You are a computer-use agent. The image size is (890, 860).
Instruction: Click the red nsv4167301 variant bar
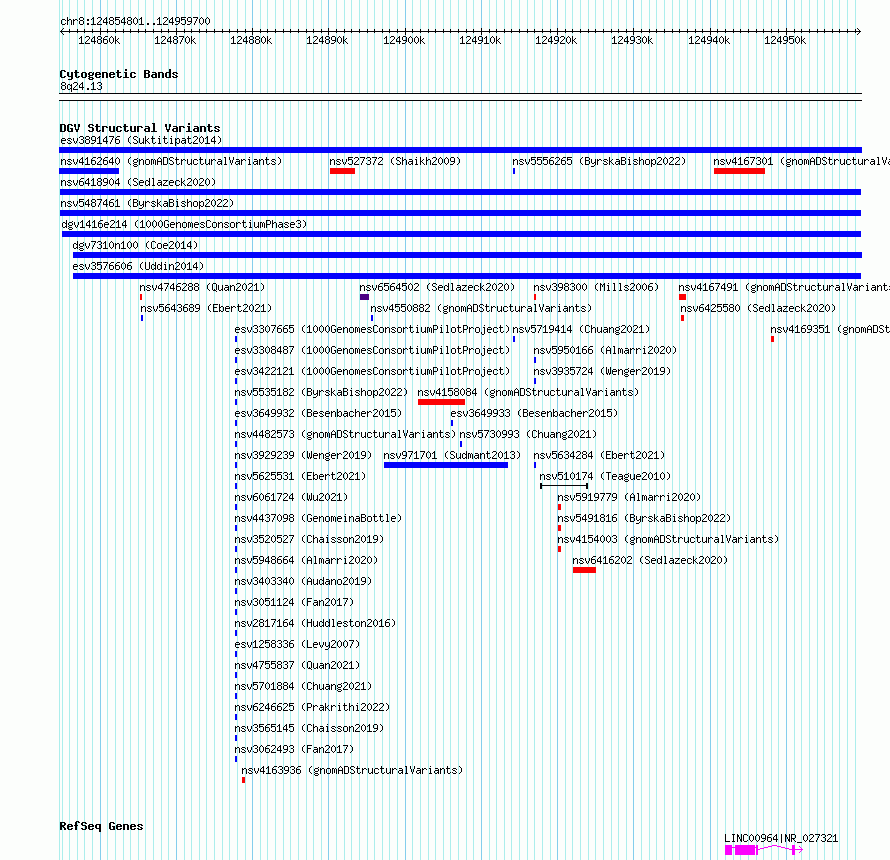click(x=739, y=171)
